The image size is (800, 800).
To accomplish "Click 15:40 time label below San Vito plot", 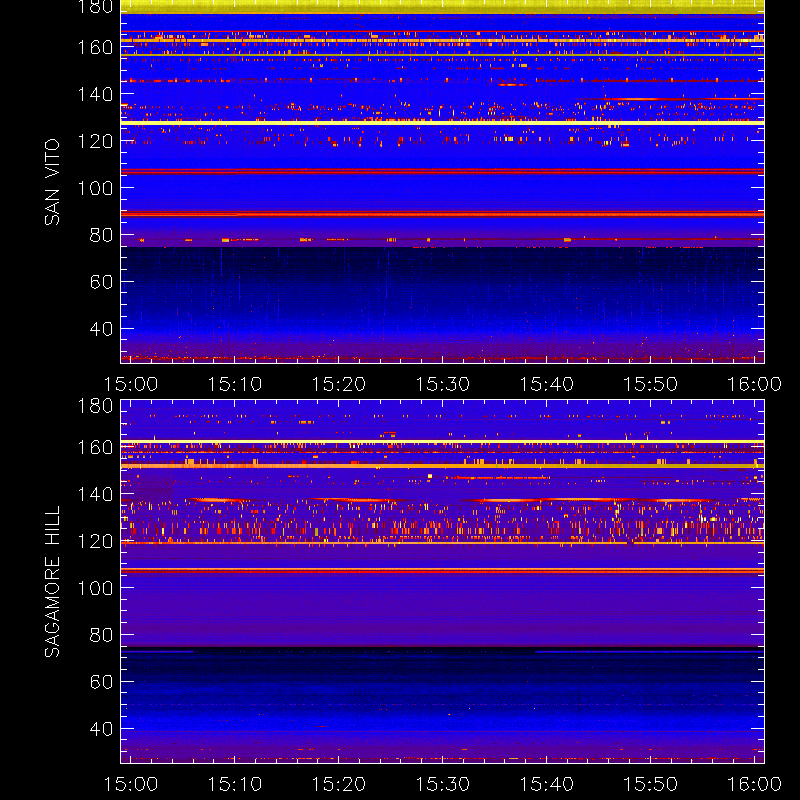I will tap(546, 384).
